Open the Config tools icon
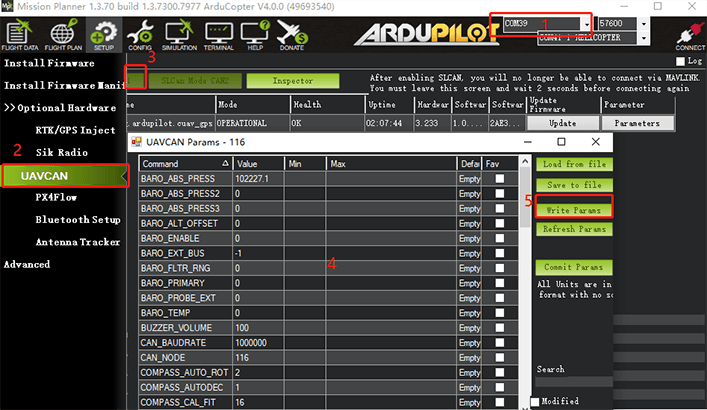Image resolution: width=707 pixels, height=410 pixels. coord(140,33)
